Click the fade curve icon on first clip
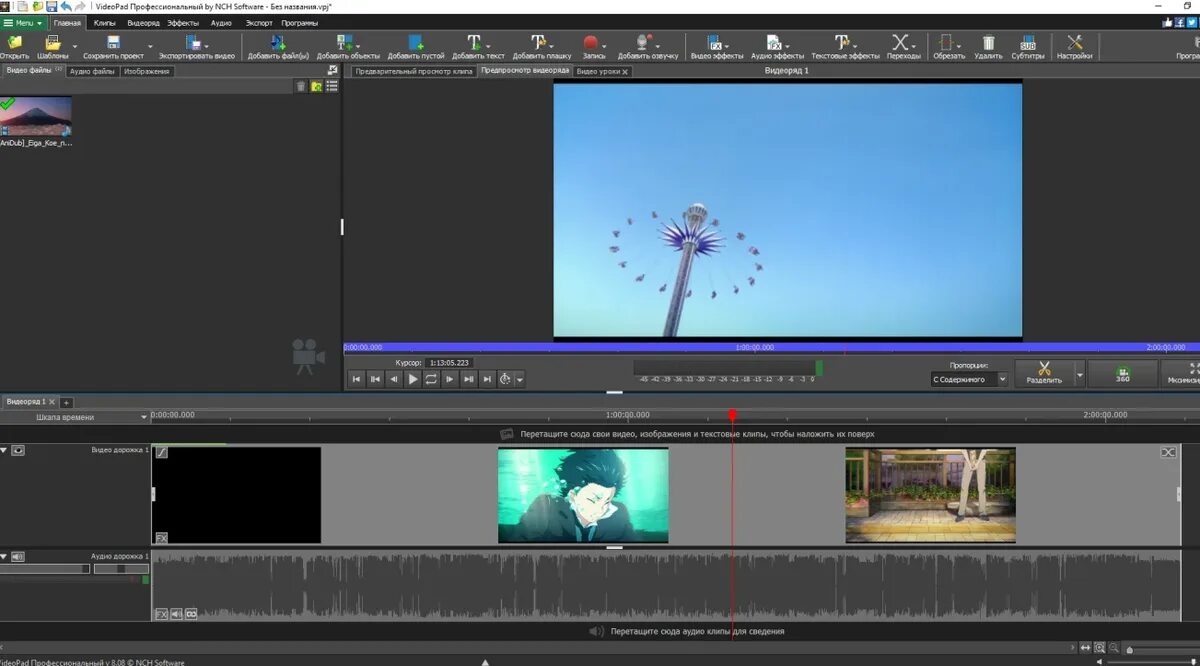Screen dimensions: 1200x666 pos(162,453)
